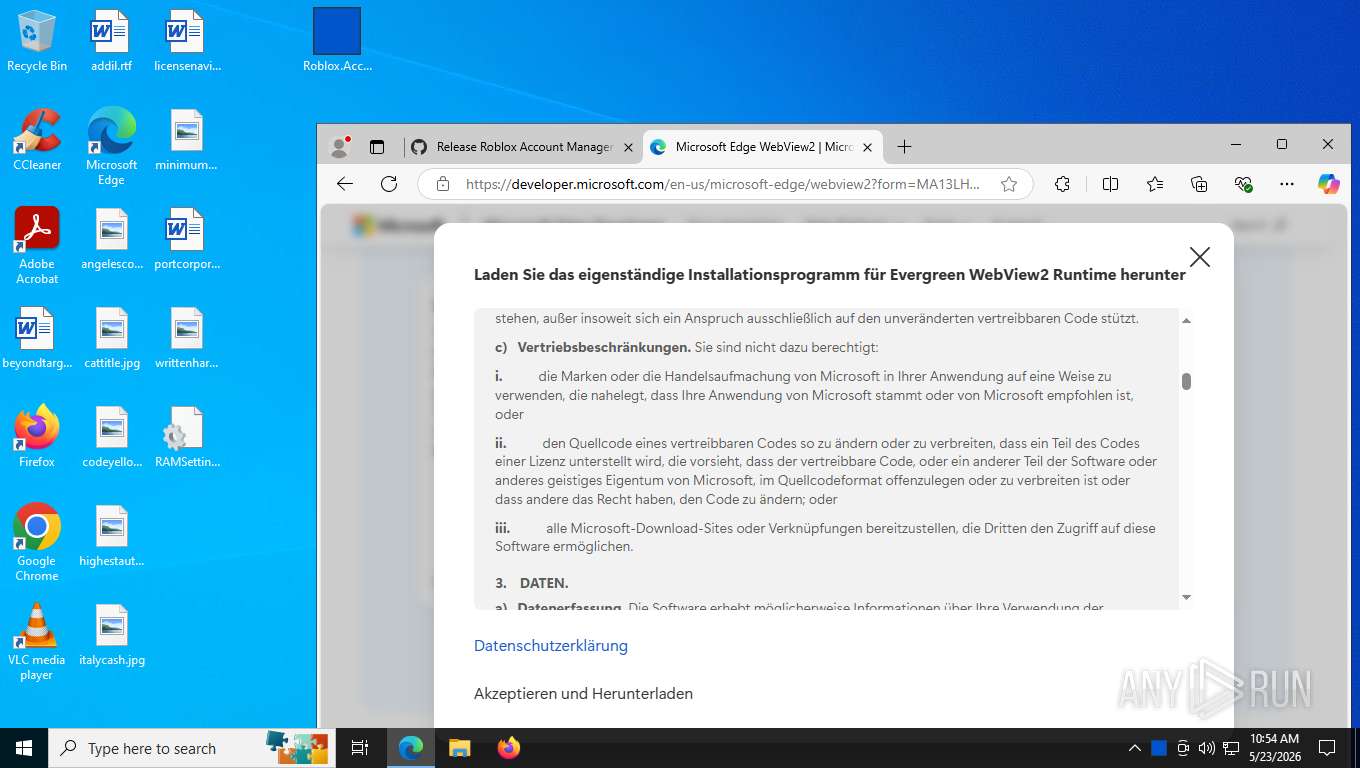Open italycash.jpg desktop file
This screenshot has width=1360, height=768.
click(111, 635)
